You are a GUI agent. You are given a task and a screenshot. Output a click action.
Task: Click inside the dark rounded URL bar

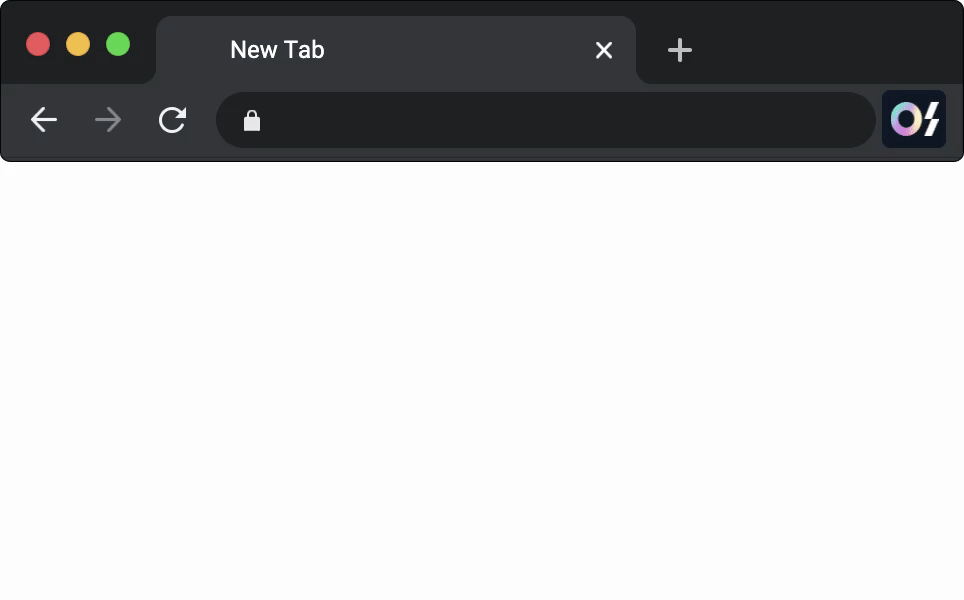coord(546,120)
